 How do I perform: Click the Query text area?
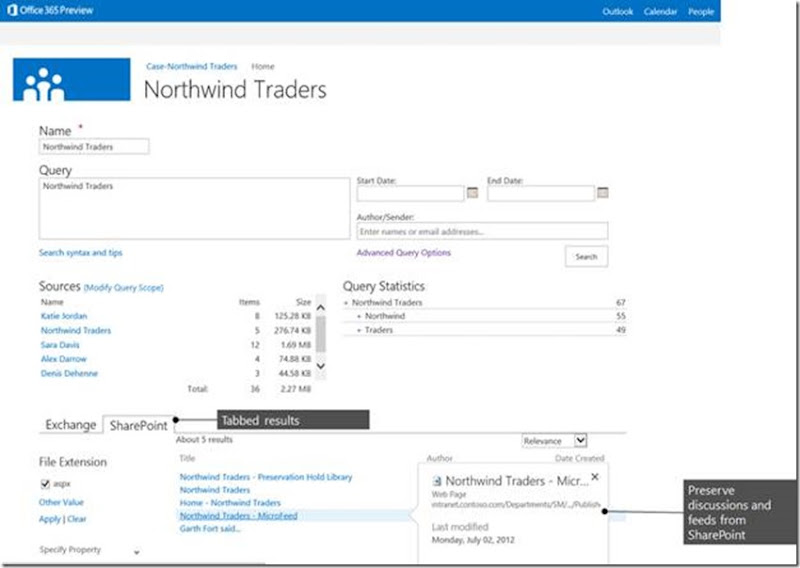tap(194, 208)
